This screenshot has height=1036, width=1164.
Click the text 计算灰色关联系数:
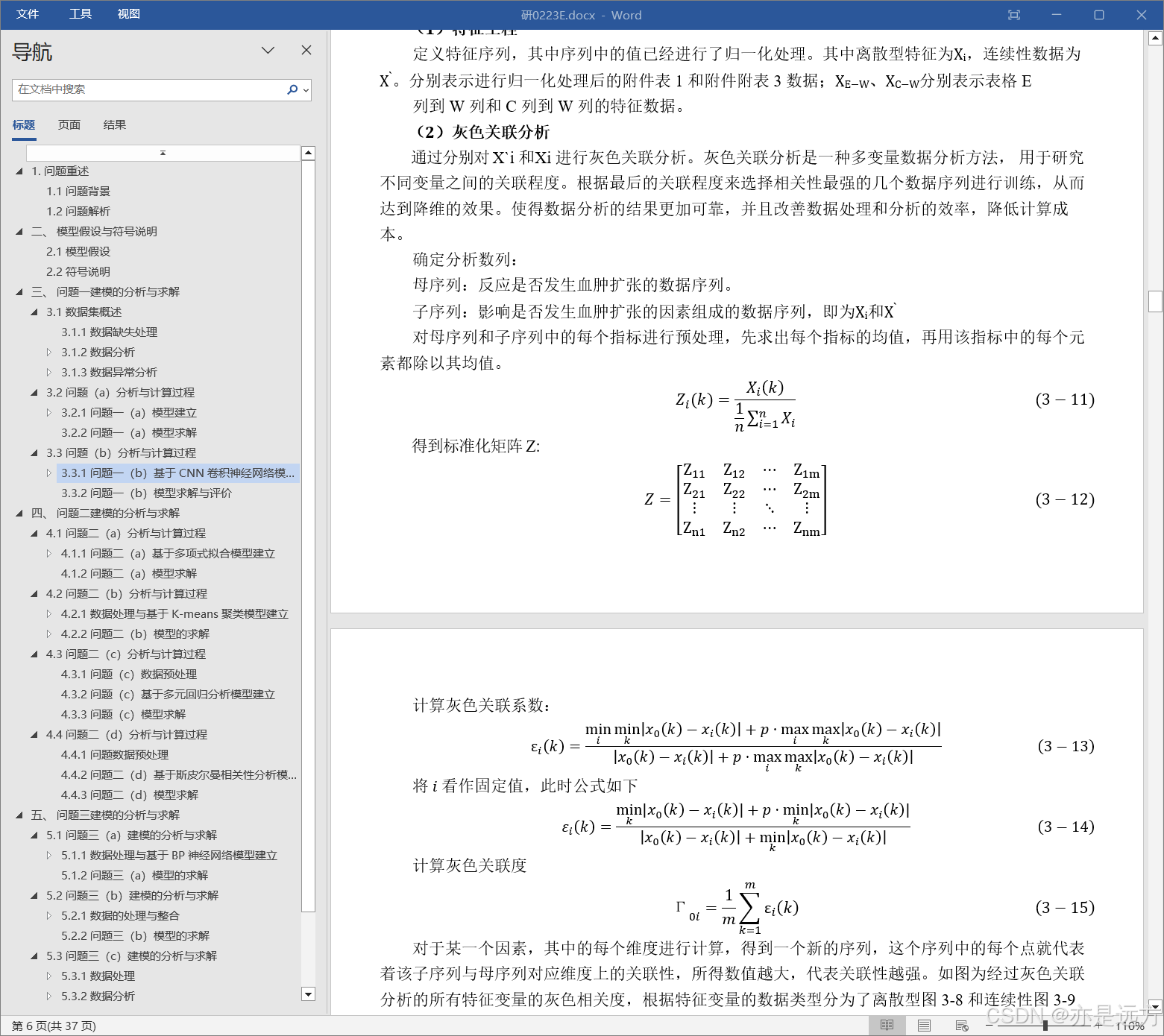pos(482,706)
